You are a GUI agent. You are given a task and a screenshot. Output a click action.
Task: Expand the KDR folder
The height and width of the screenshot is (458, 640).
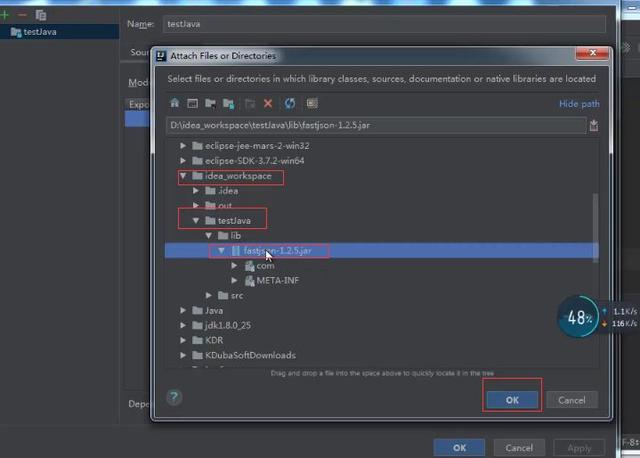coord(183,340)
